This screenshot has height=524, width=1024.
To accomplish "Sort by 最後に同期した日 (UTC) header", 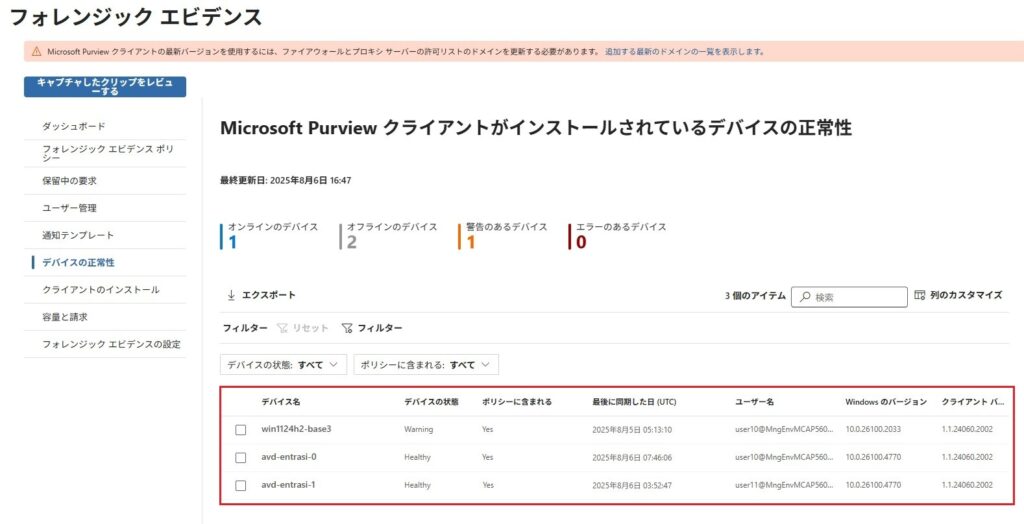I will (x=634, y=402).
